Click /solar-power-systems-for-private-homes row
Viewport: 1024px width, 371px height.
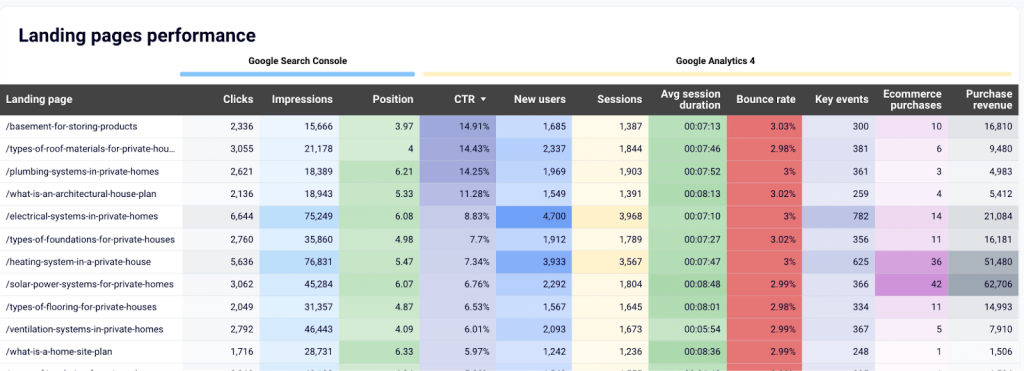pos(512,284)
